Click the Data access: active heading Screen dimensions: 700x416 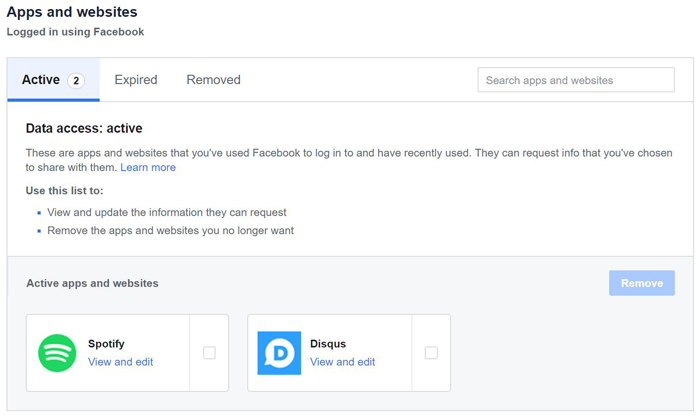(x=84, y=128)
